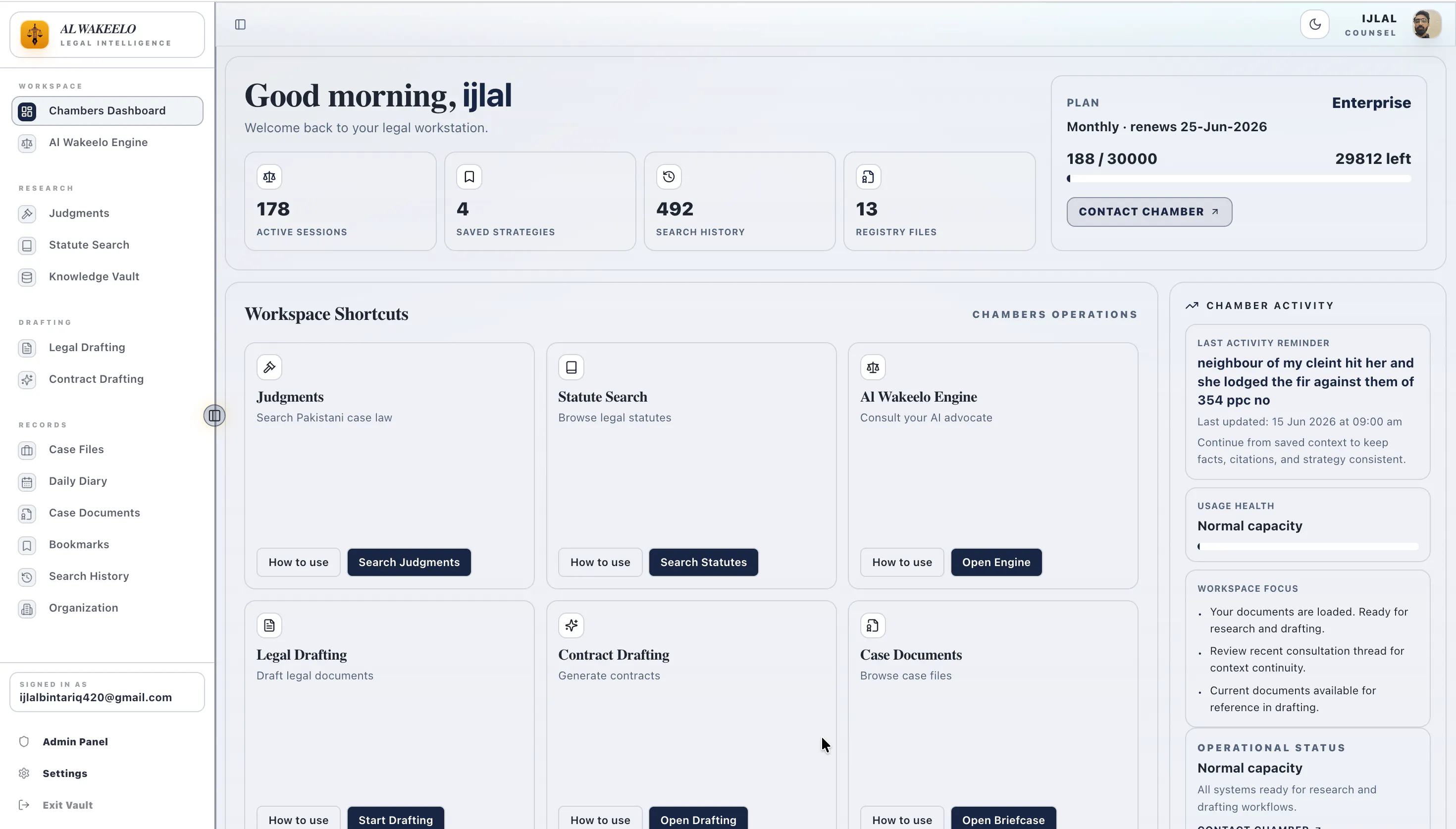
Task: Click the Case Files briefcase icon
Action: pyautogui.click(x=27, y=450)
